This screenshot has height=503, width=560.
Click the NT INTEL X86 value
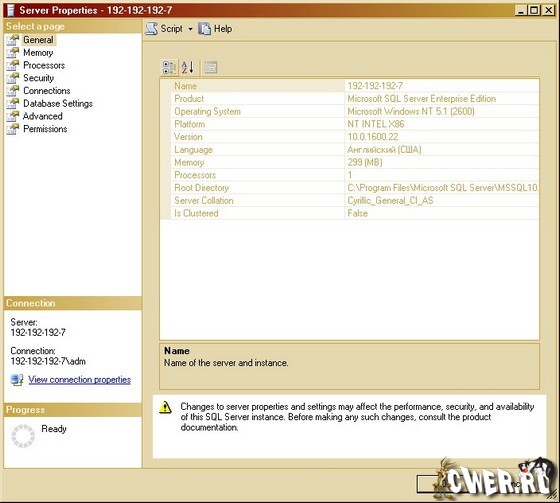click(376, 124)
